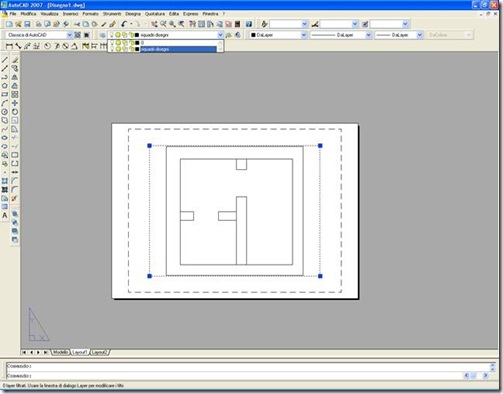Select the Linear dimension tool

click(x=9, y=46)
